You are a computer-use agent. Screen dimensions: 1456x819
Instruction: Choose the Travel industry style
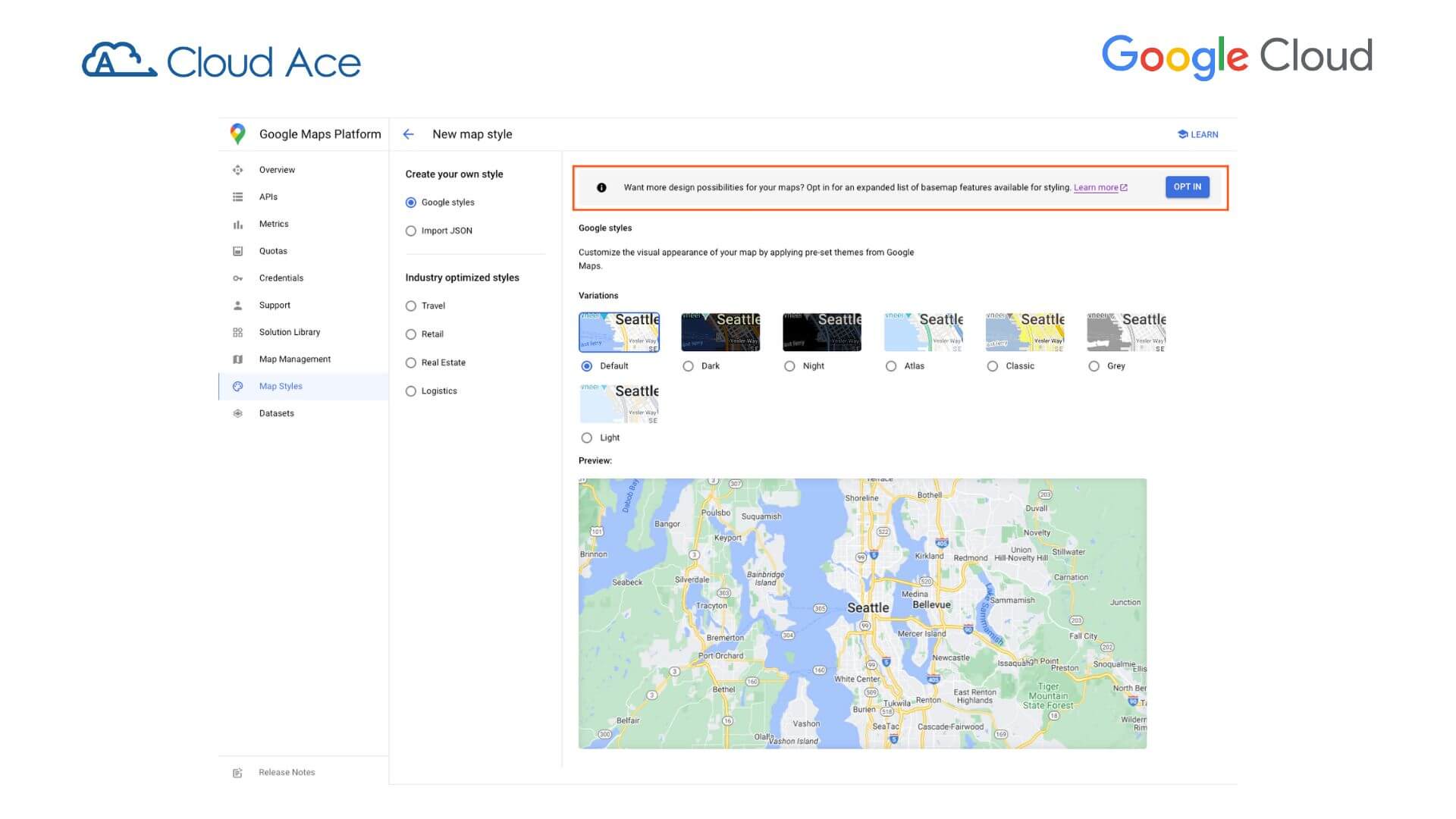tap(411, 306)
